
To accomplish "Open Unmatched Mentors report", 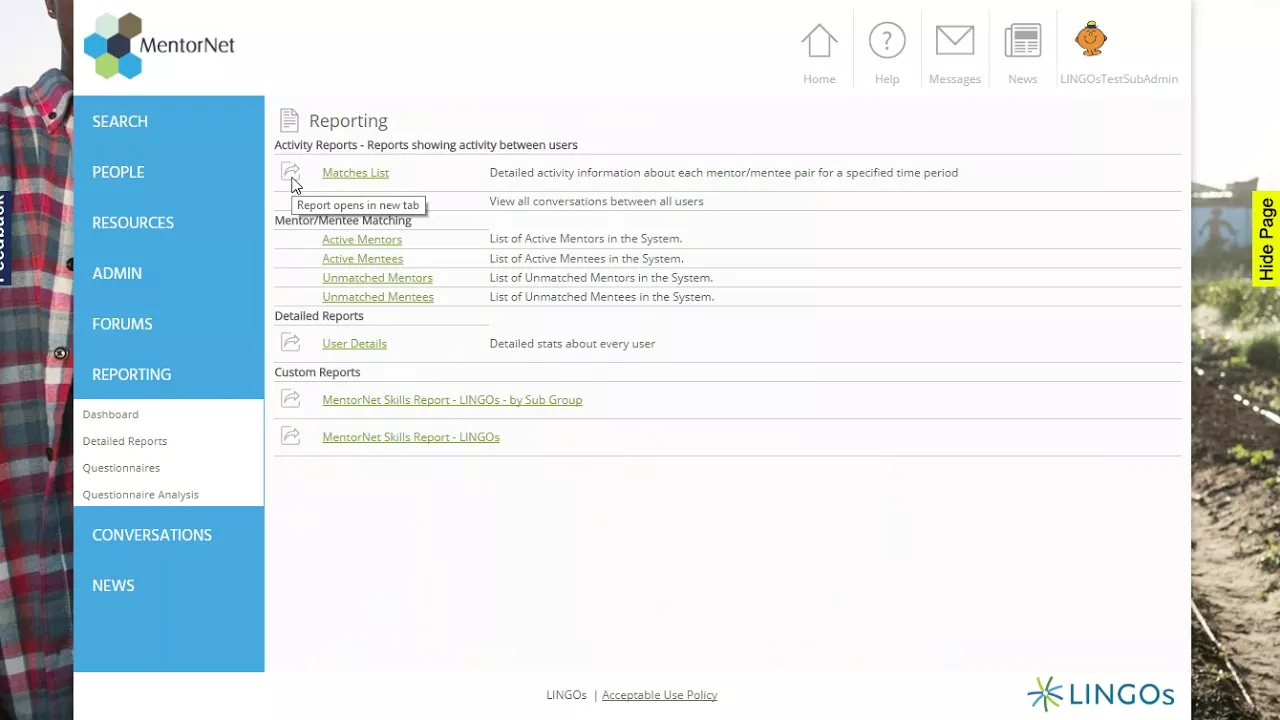I will (377, 277).
